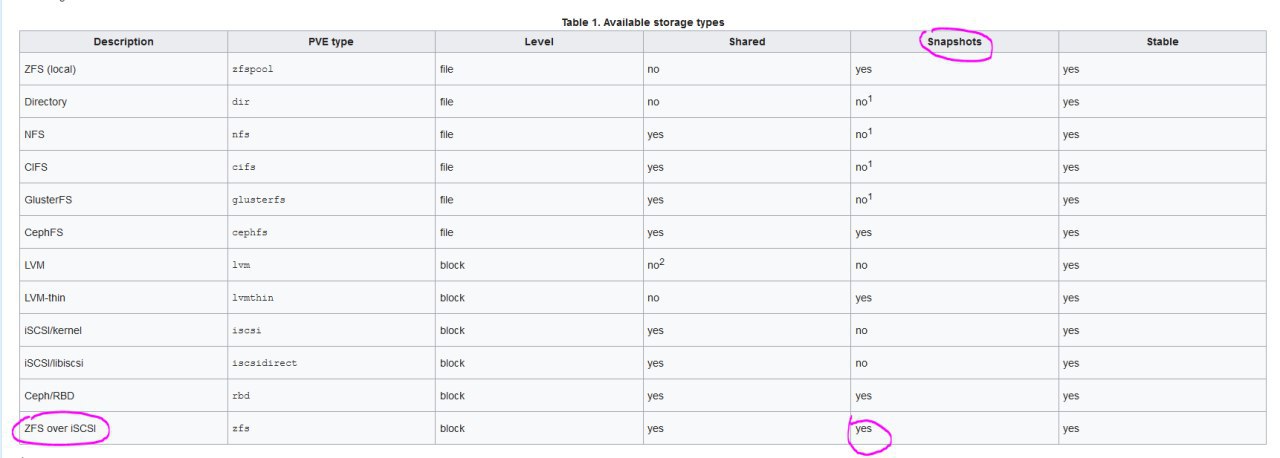Select the Snapshots value 'yes' for Ceph/RBD
Viewport: 1280px width, 458px height.
pyautogui.click(x=864, y=396)
